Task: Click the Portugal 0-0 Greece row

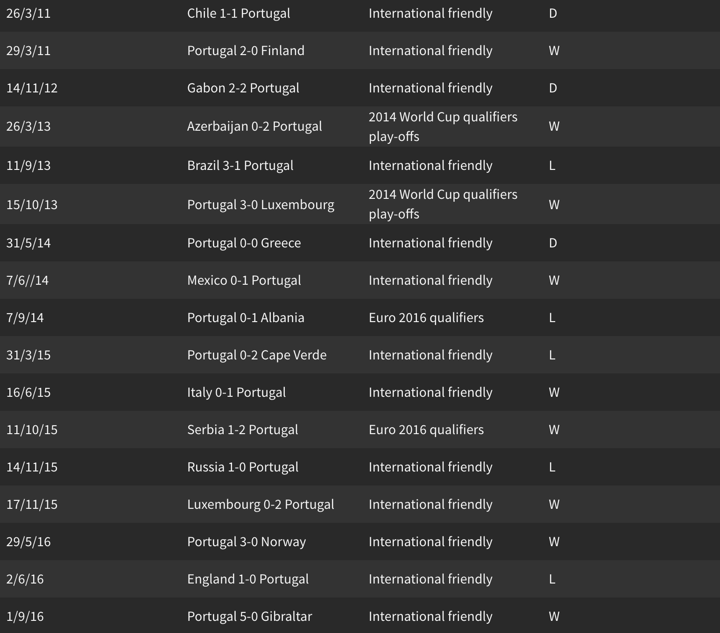Action: click(244, 243)
